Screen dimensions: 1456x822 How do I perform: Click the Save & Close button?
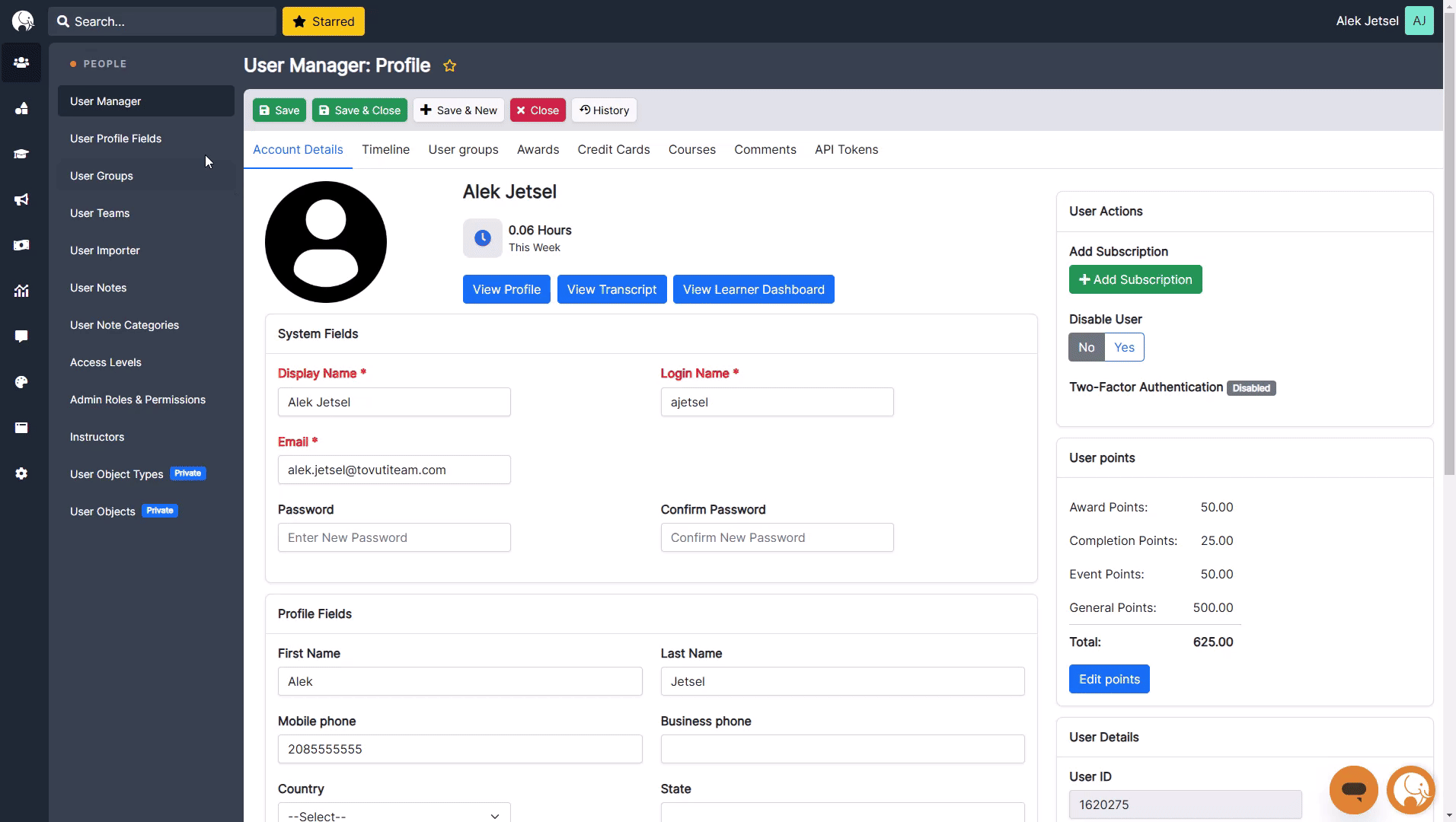(x=359, y=110)
